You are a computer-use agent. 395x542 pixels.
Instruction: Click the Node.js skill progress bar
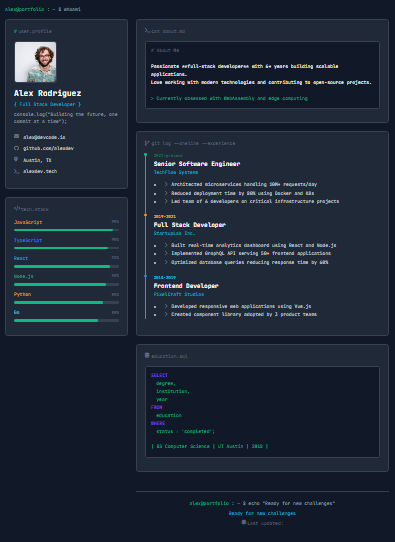coord(66,284)
